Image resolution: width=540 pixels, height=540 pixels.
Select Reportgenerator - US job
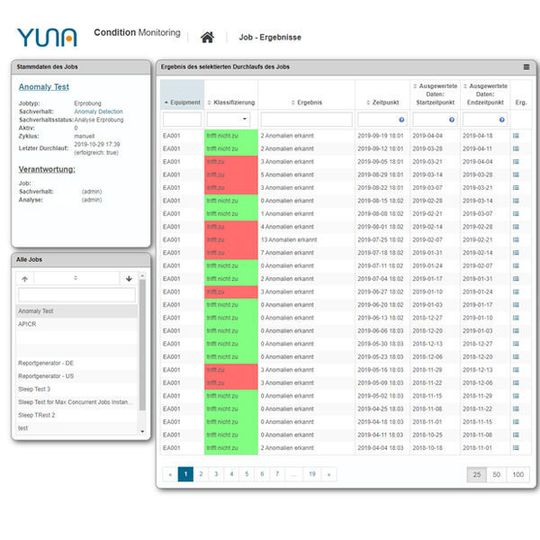77,376
